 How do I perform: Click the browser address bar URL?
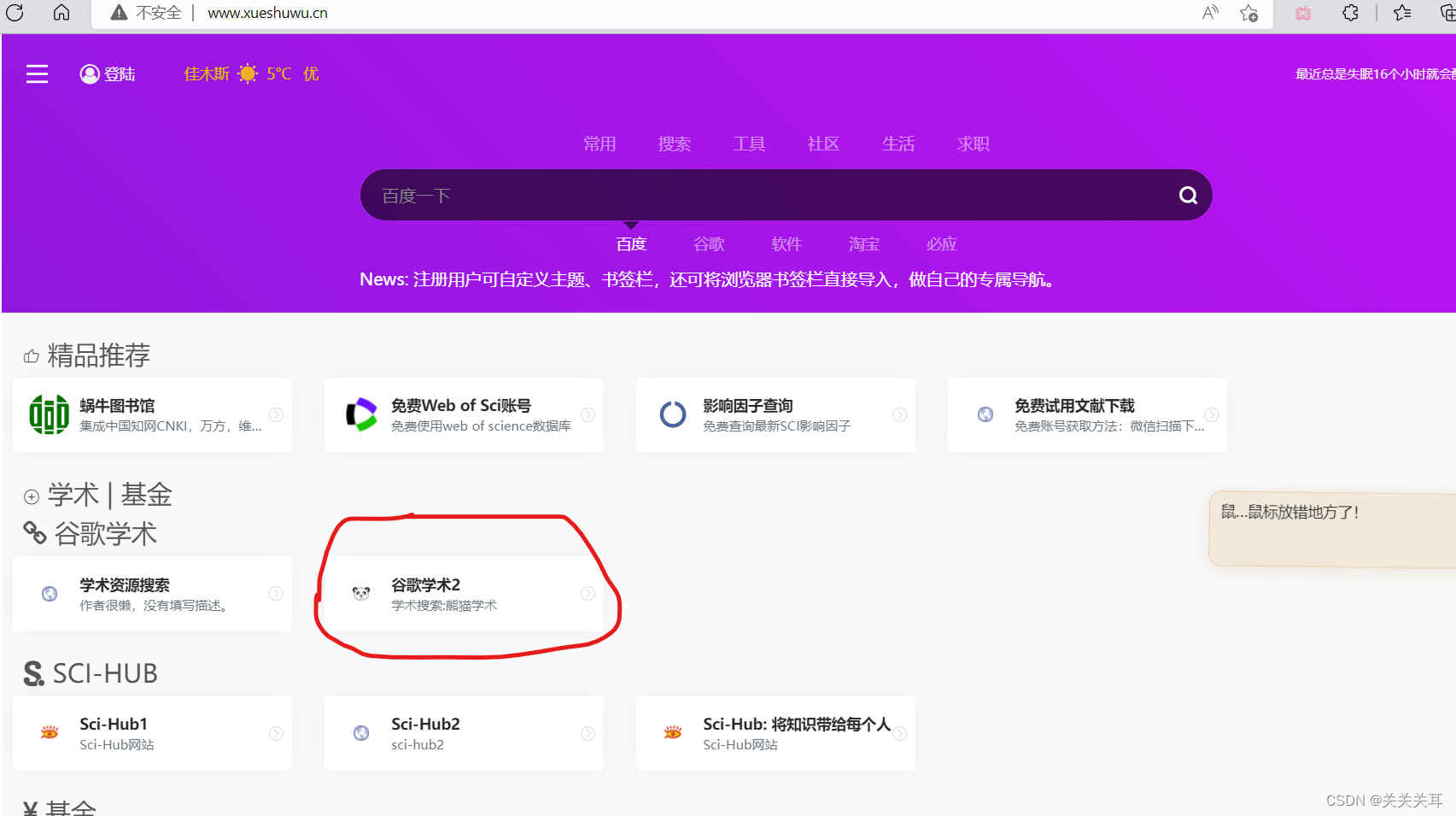267,13
